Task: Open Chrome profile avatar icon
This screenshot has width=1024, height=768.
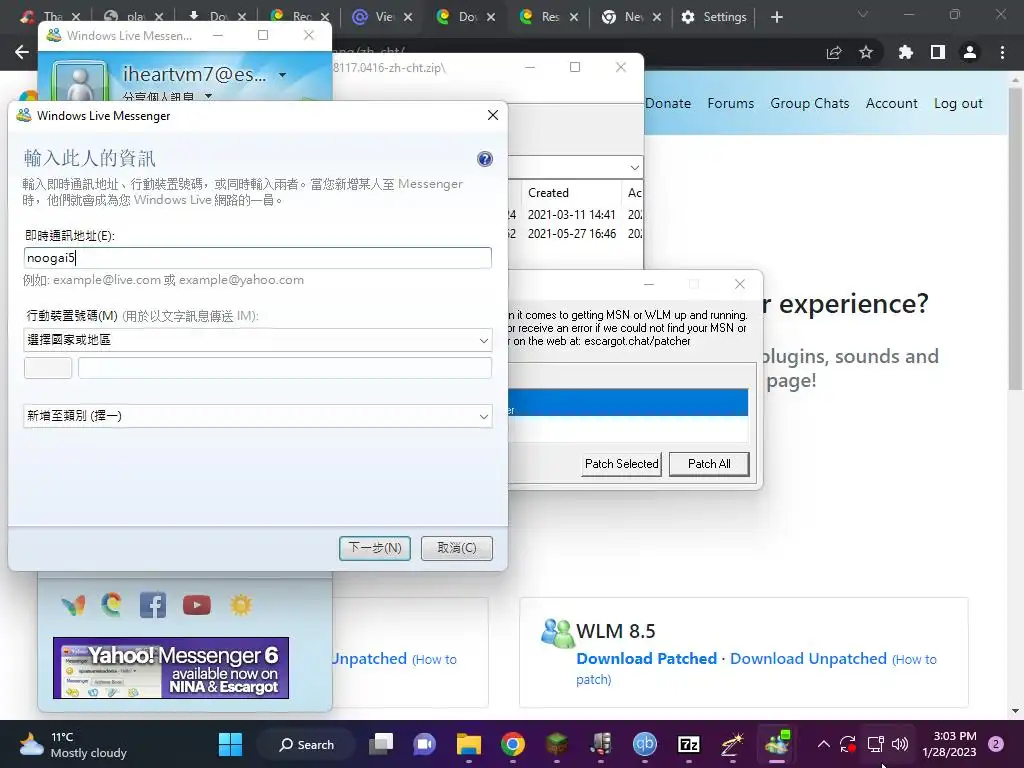Action: point(970,52)
